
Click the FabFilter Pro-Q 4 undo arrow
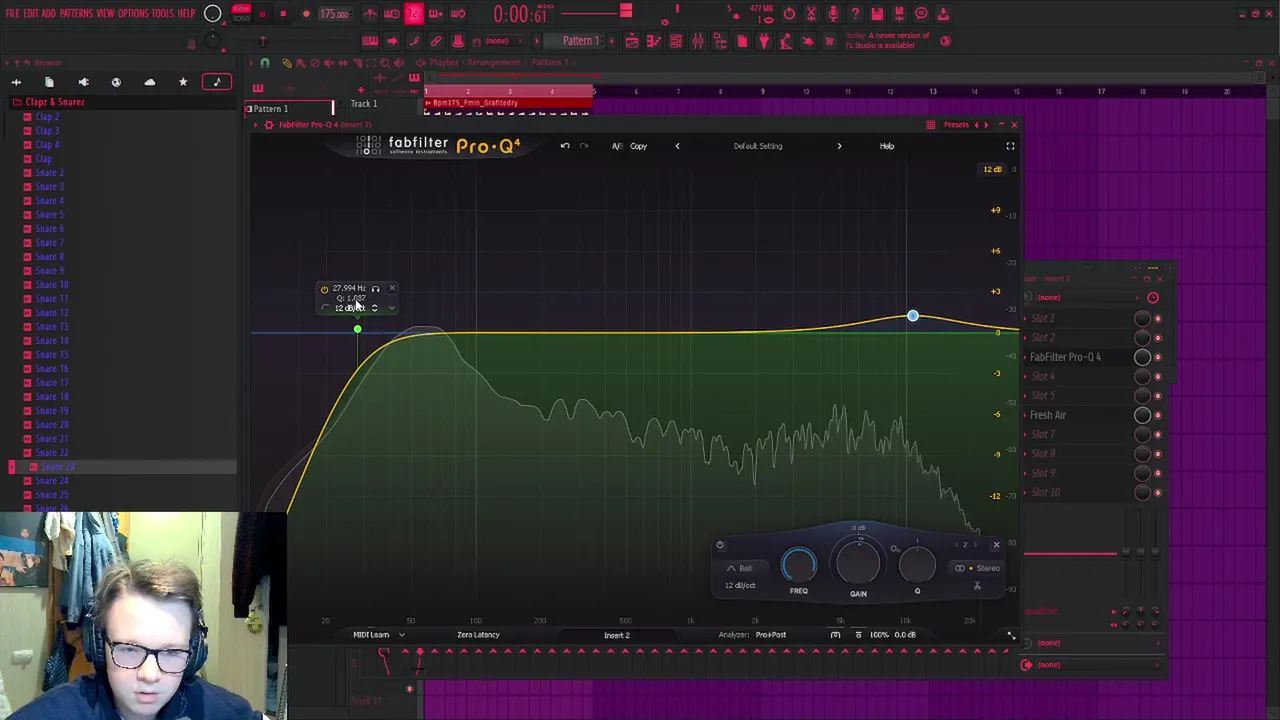pyautogui.click(x=565, y=146)
